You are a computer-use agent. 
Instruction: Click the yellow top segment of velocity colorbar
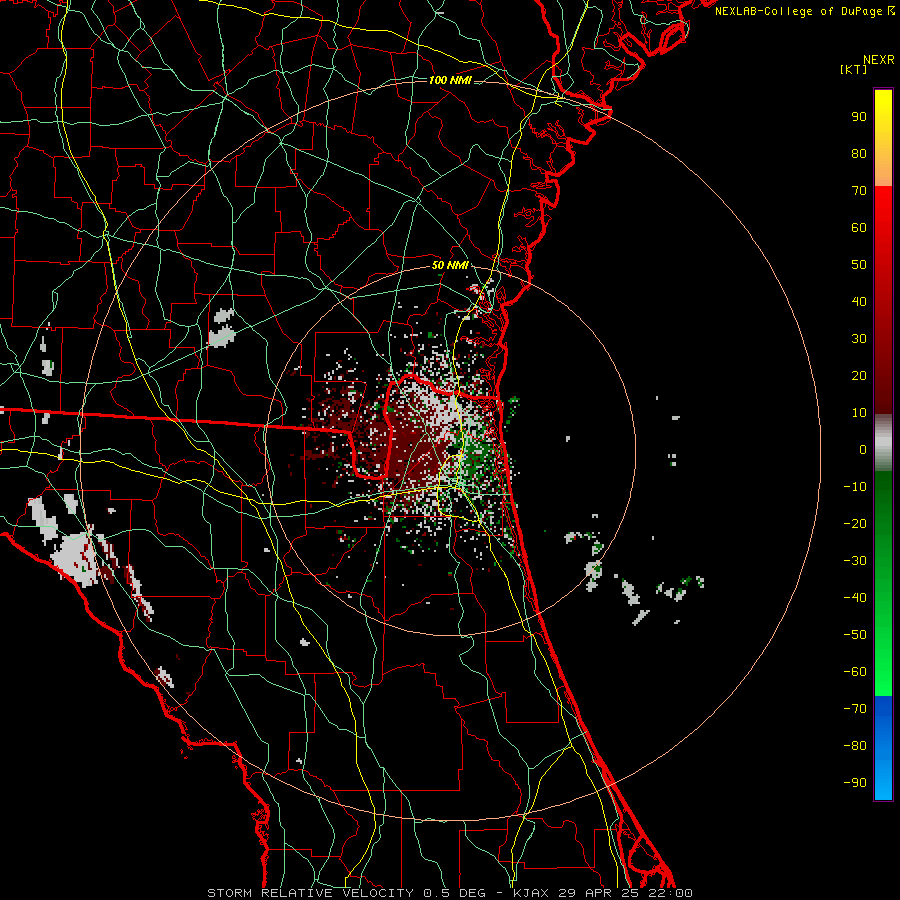pos(883,138)
